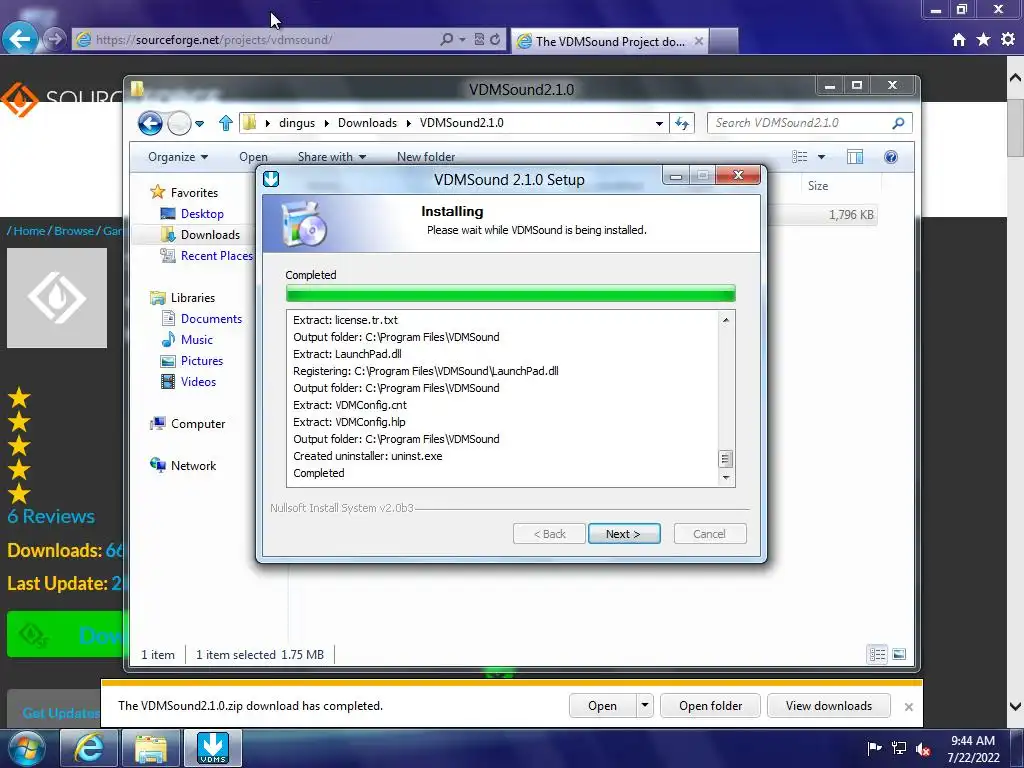Click Open in download notification bar
The width and height of the screenshot is (1024, 768).
click(602, 706)
